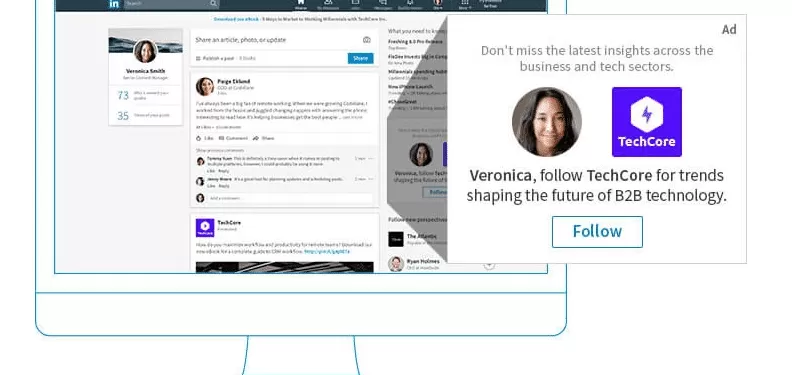Open the My Network tab
The width and height of the screenshot is (792, 375).
328,5
